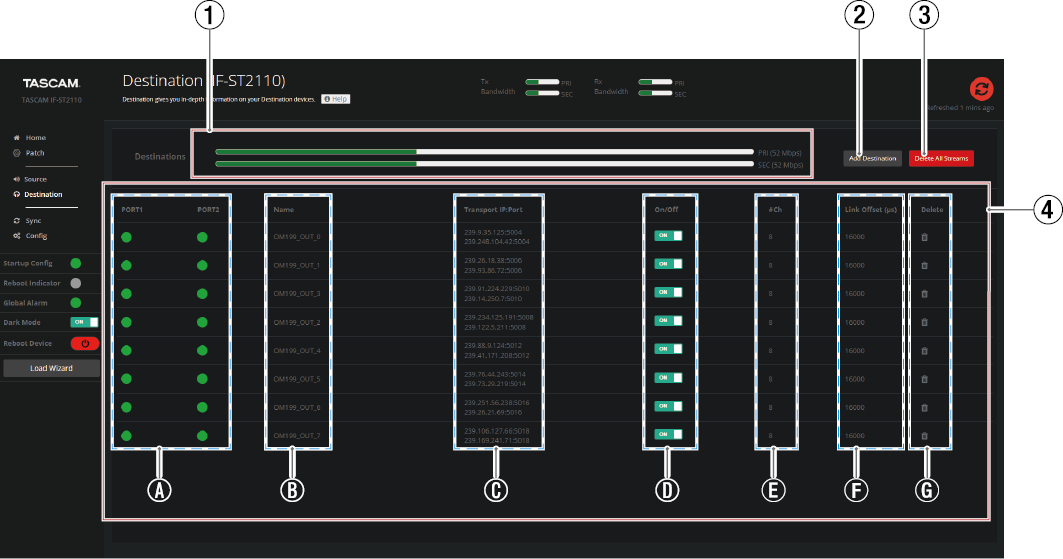Click the PORT1 status dot for OM199_OUT_5
The height and width of the screenshot is (559, 1063).
click(126, 379)
